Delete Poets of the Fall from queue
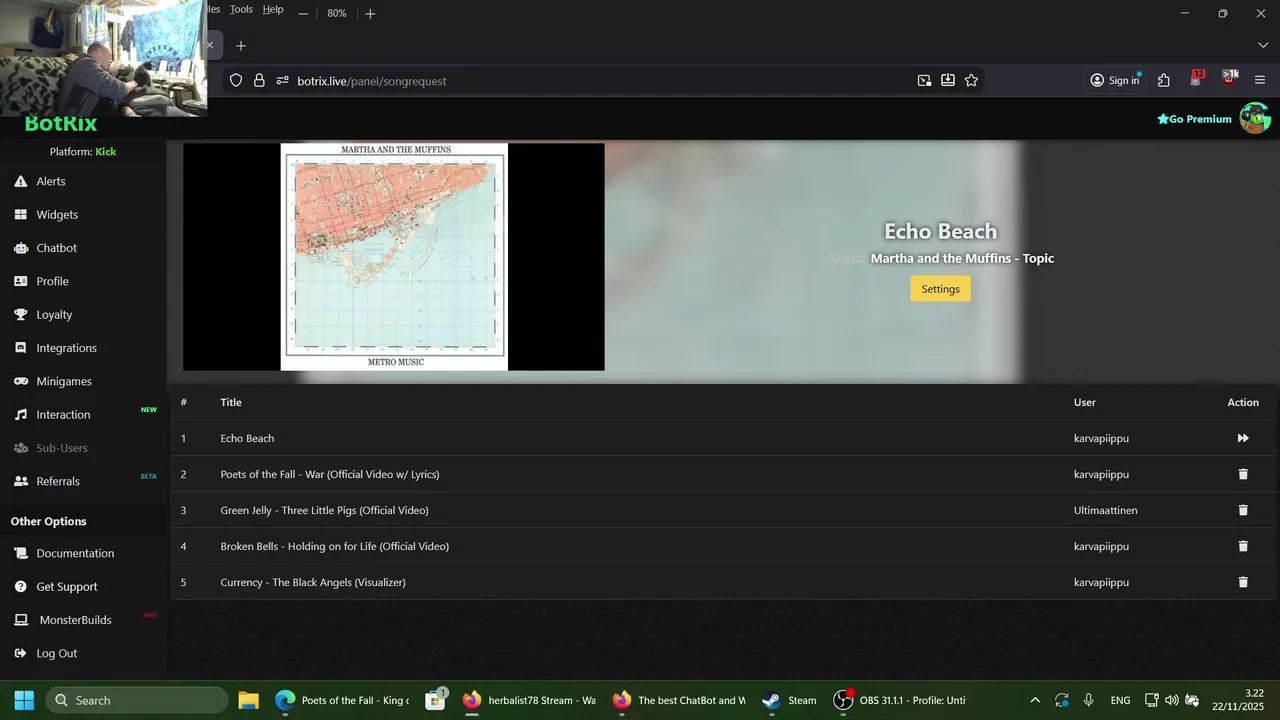Screen dimensions: 1280x720 pos(1243,474)
